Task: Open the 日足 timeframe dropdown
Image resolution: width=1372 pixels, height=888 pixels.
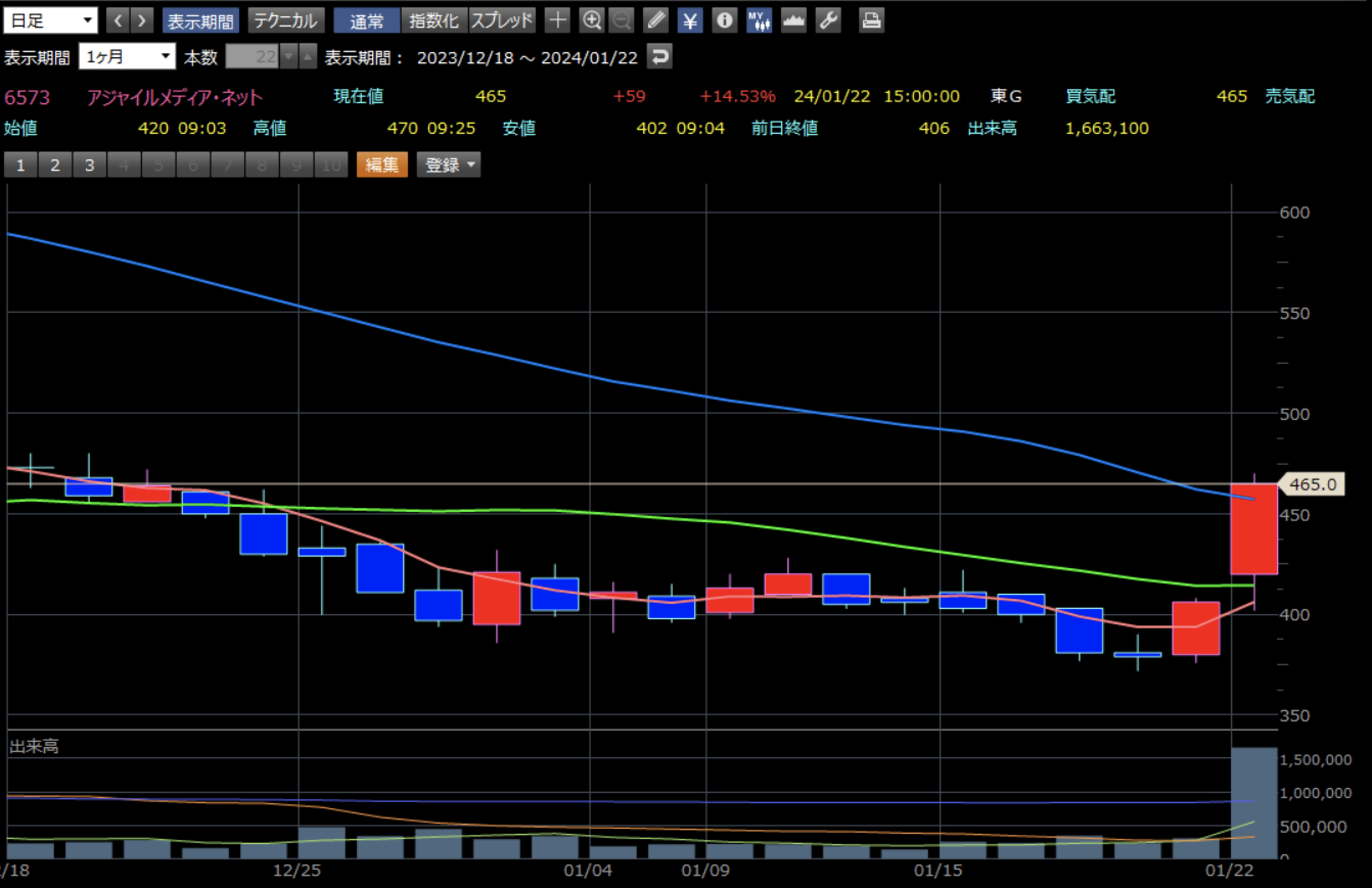Action: pyautogui.click(x=51, y=21)
